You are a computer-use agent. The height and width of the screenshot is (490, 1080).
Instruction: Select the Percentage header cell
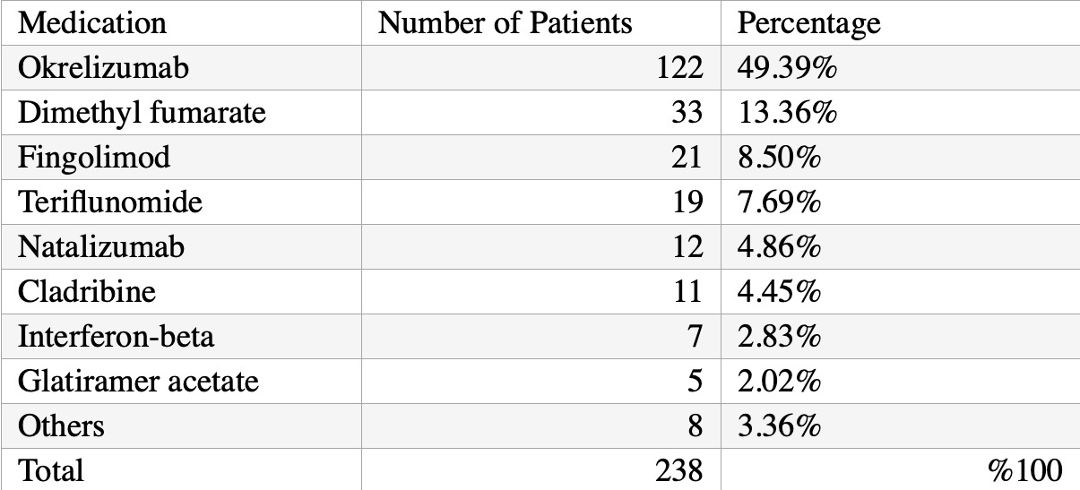coord(900,23)
